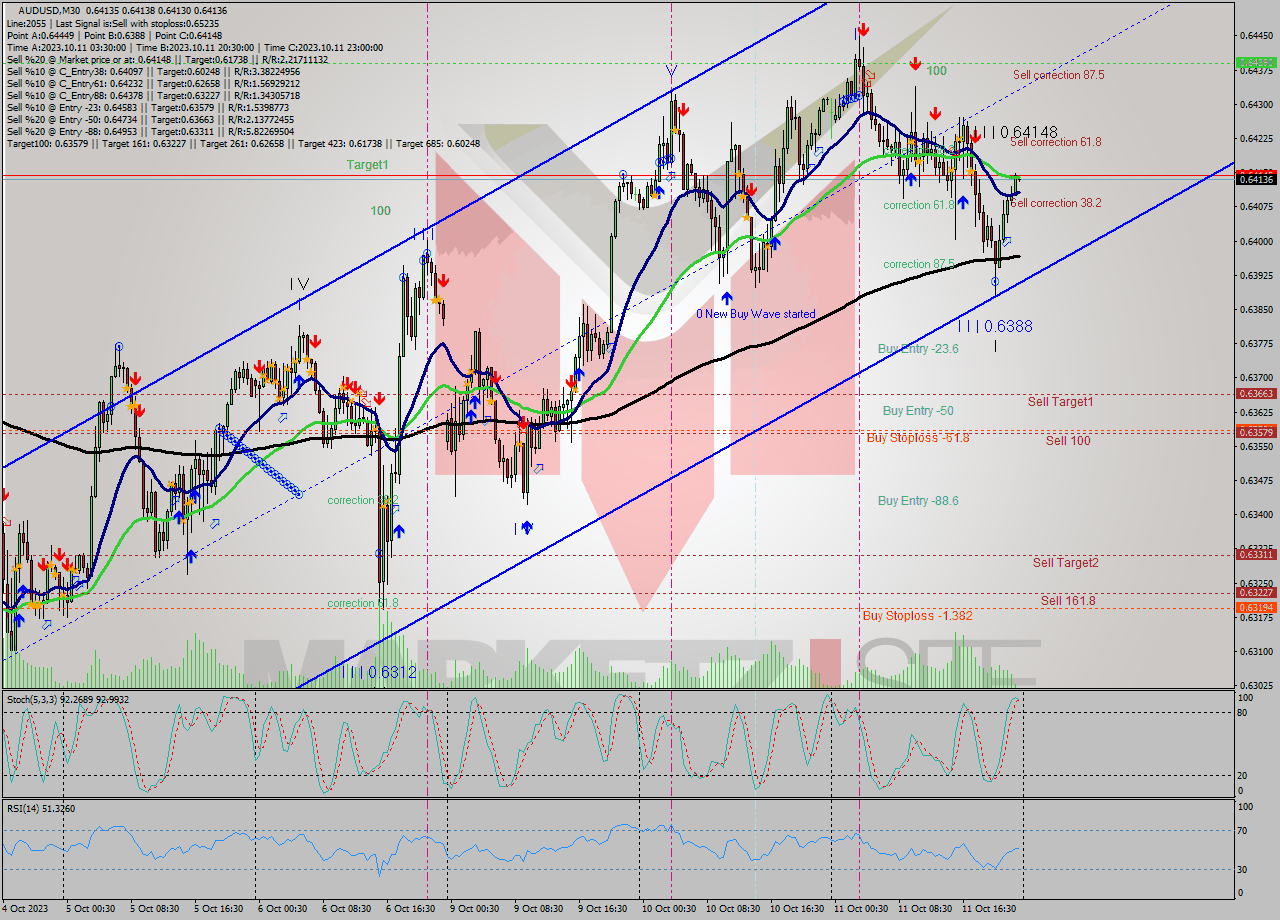The width and height of the screenshot is (1280, 920).
Task: Click the '10 Oct 16:30' time label
Action: pyautogui.click(x=795, y=909)
